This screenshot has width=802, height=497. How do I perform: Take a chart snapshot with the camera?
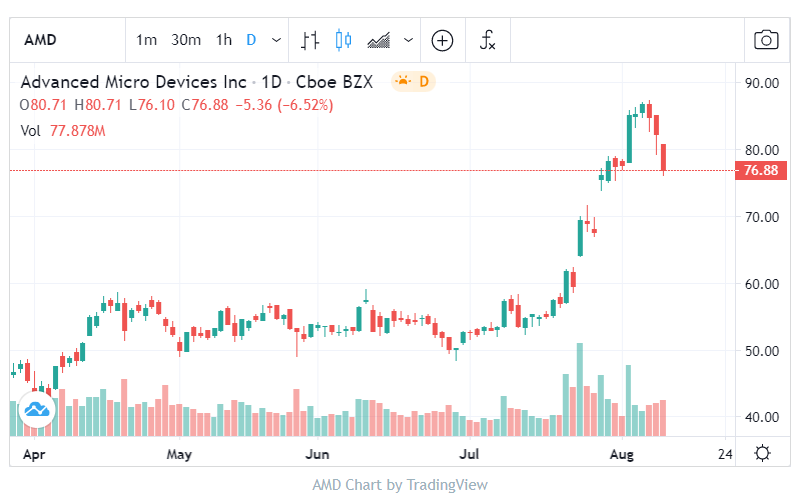(766, 40)
